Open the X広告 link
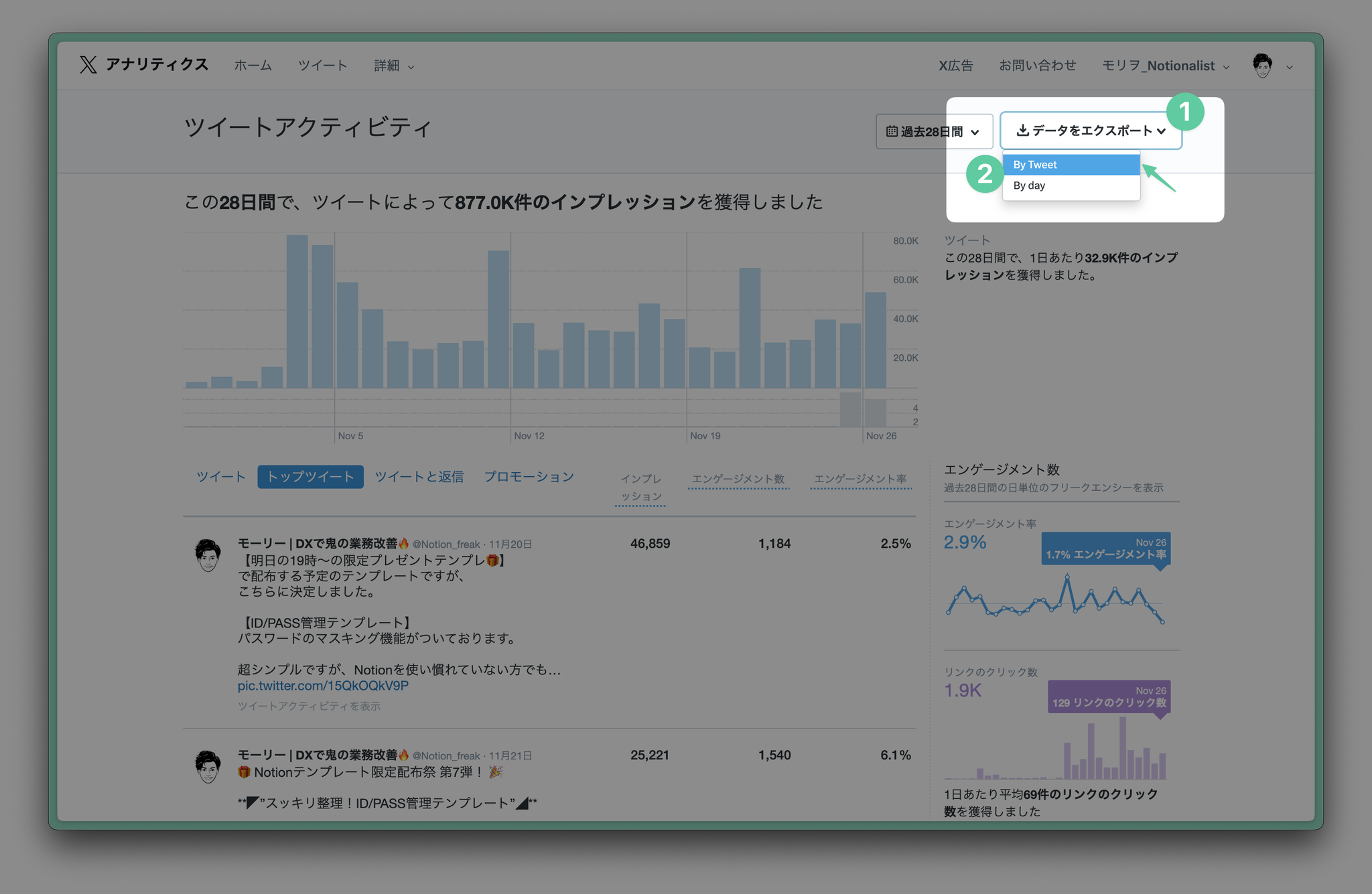 (x=955, y=66)
